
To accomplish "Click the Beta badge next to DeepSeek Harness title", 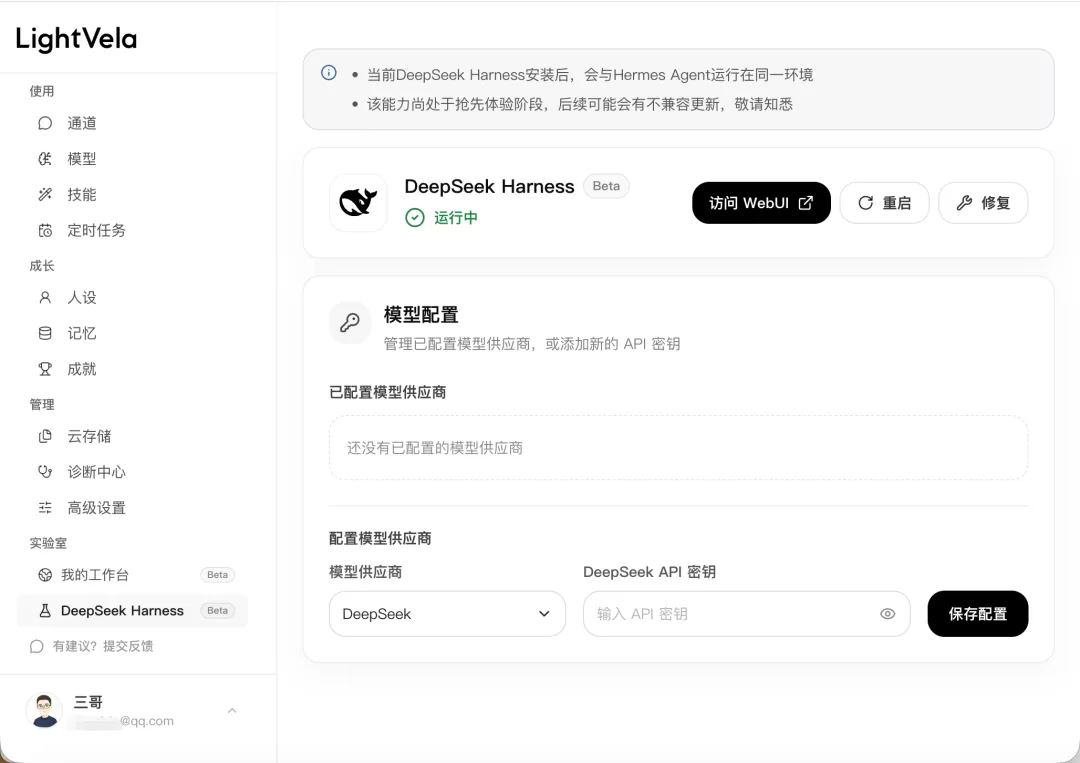I will pyautogui.click(x=606, y=186).
